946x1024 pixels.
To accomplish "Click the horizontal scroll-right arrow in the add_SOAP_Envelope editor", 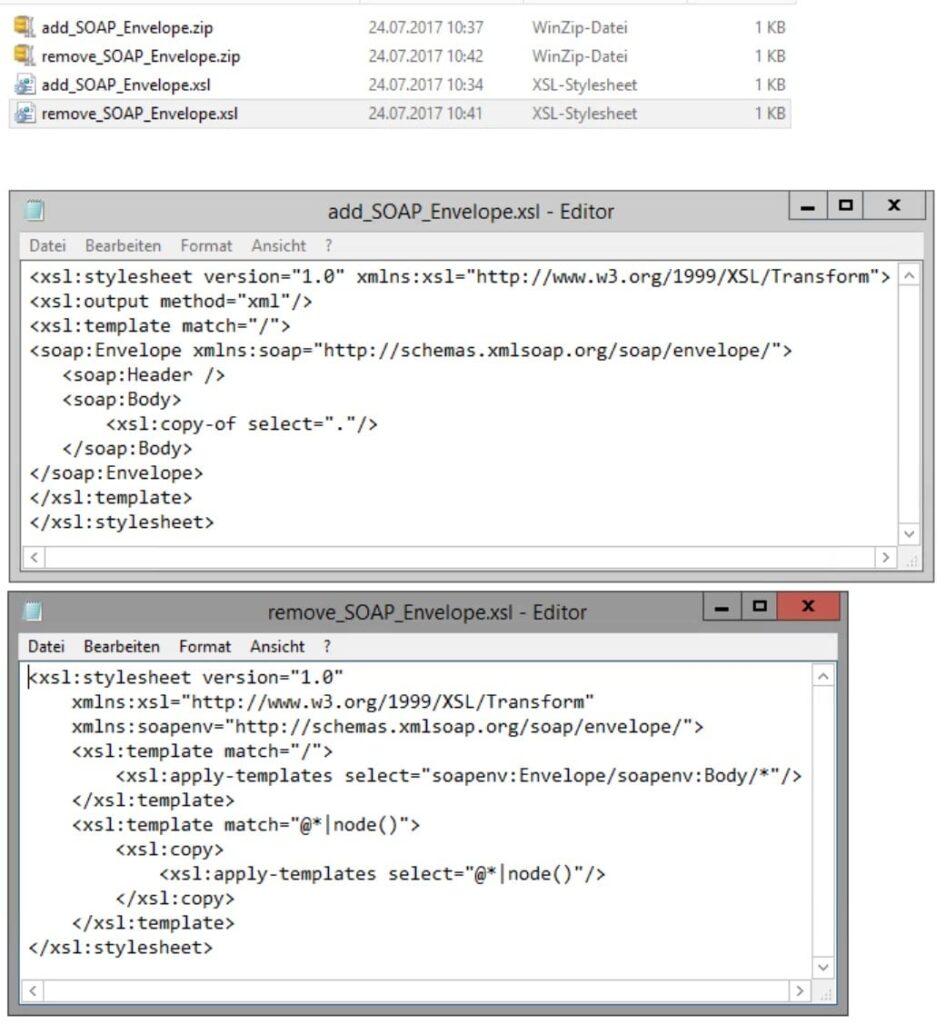I will click(x=886, y=557).
